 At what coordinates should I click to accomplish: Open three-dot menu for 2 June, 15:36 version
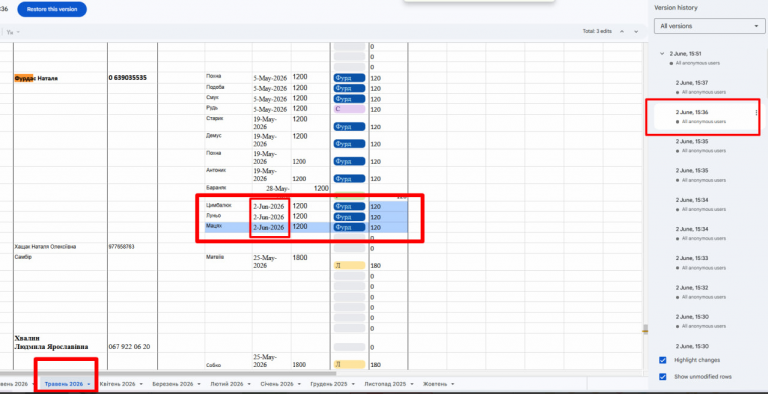(757, 113)
